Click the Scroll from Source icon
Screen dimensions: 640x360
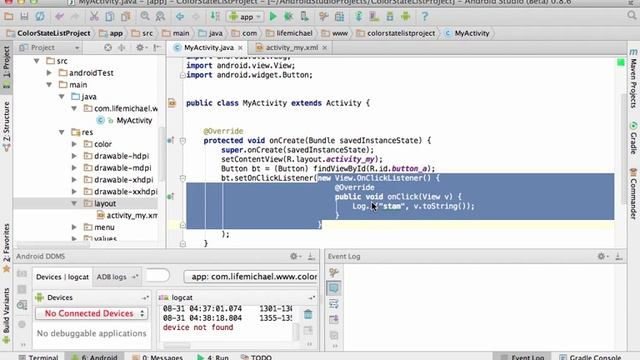point(108,48)
